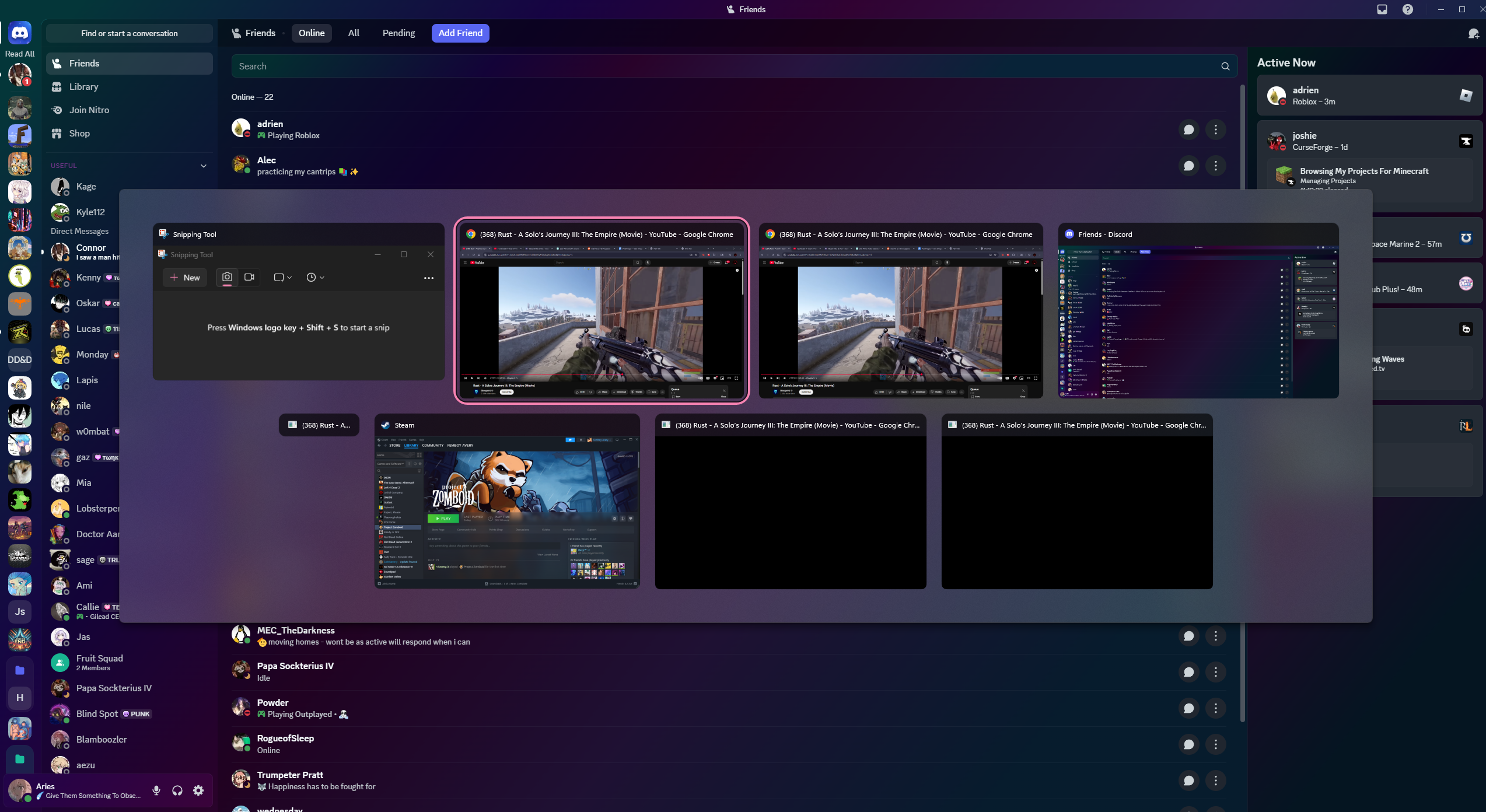1486x812 pixels.
Task: Open more options for adrien
Action: click(1216, 129)
